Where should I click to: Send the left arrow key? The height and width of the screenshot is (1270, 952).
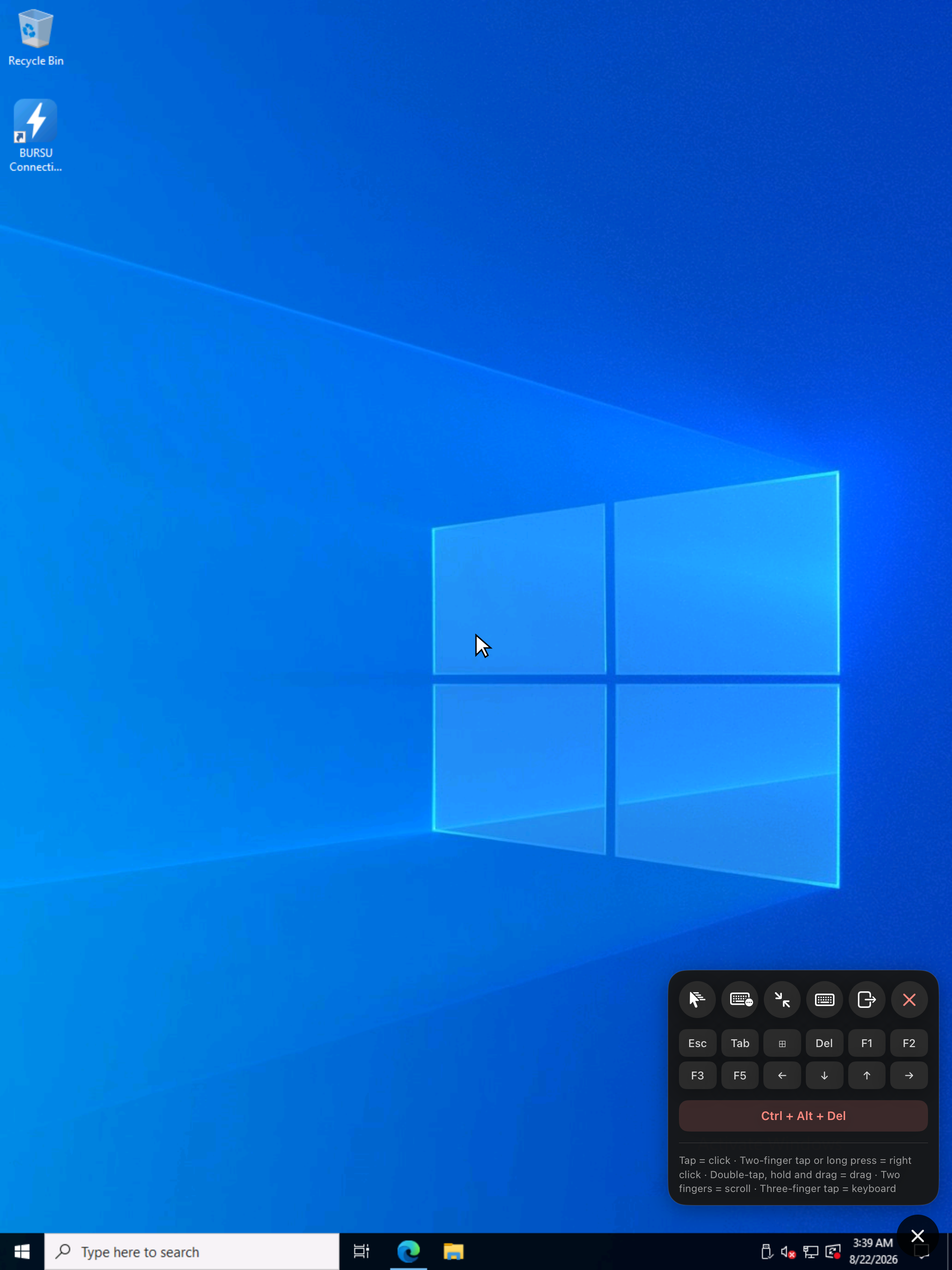point(782,1075)
